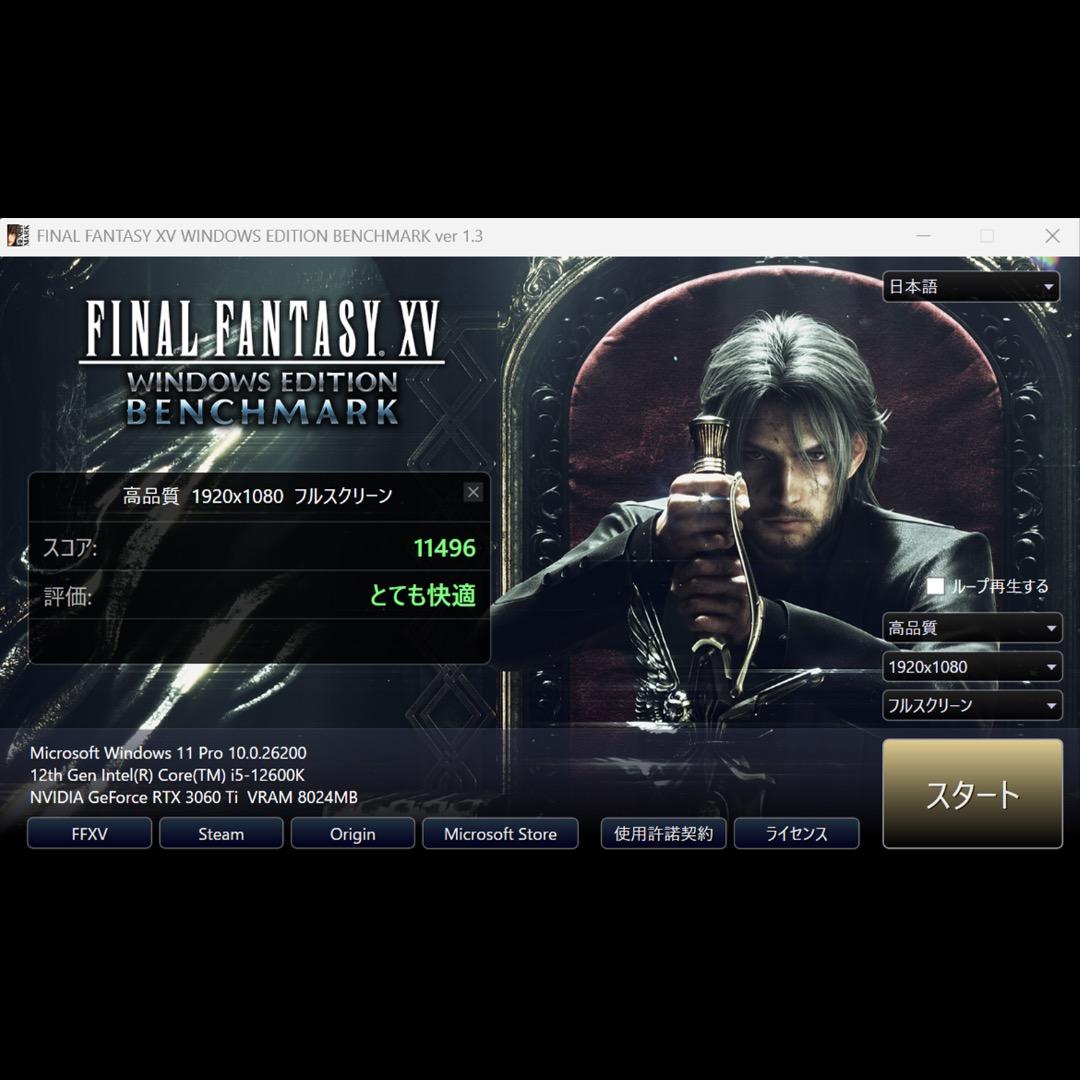Click the app icon in the title bar

tap(18, 236)
